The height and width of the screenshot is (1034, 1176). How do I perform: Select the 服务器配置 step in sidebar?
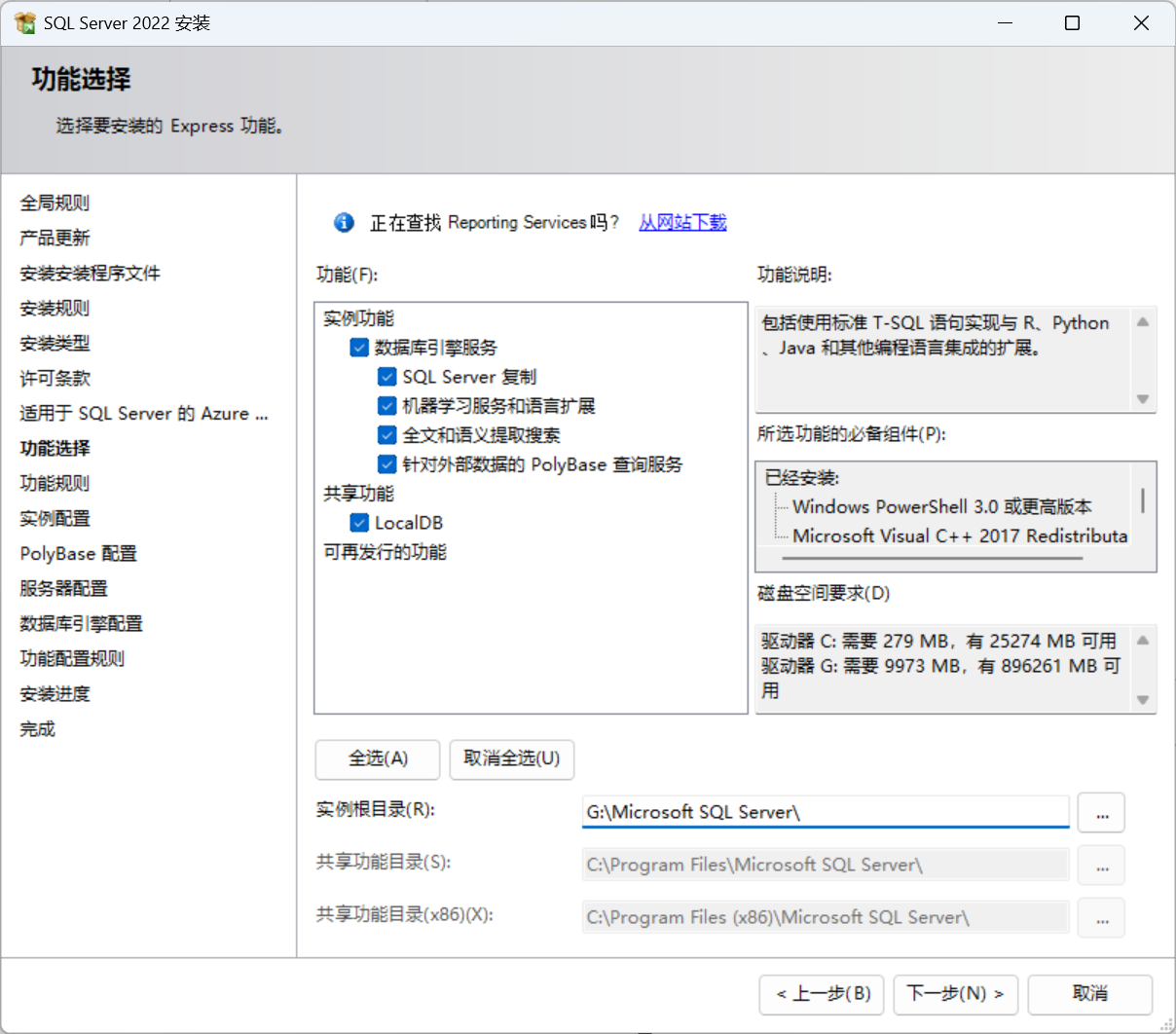point(64,588)
